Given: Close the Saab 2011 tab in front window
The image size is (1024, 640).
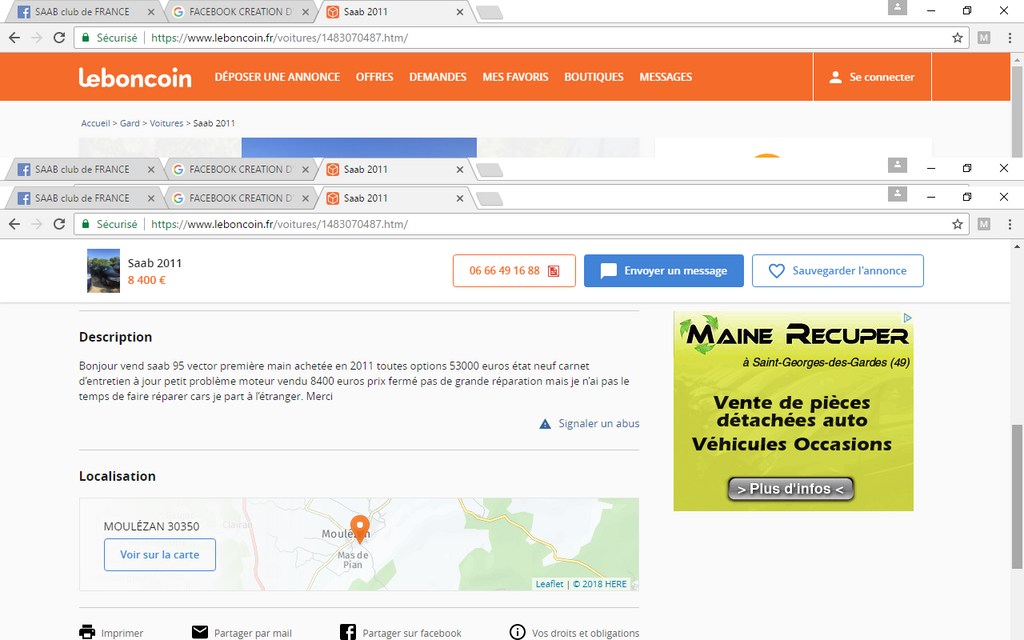Looking at the screenshot, I should point(460,198).
